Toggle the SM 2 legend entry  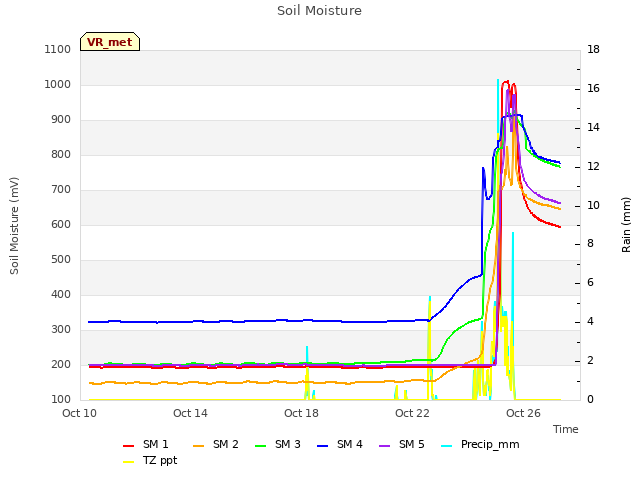[216, 444]
